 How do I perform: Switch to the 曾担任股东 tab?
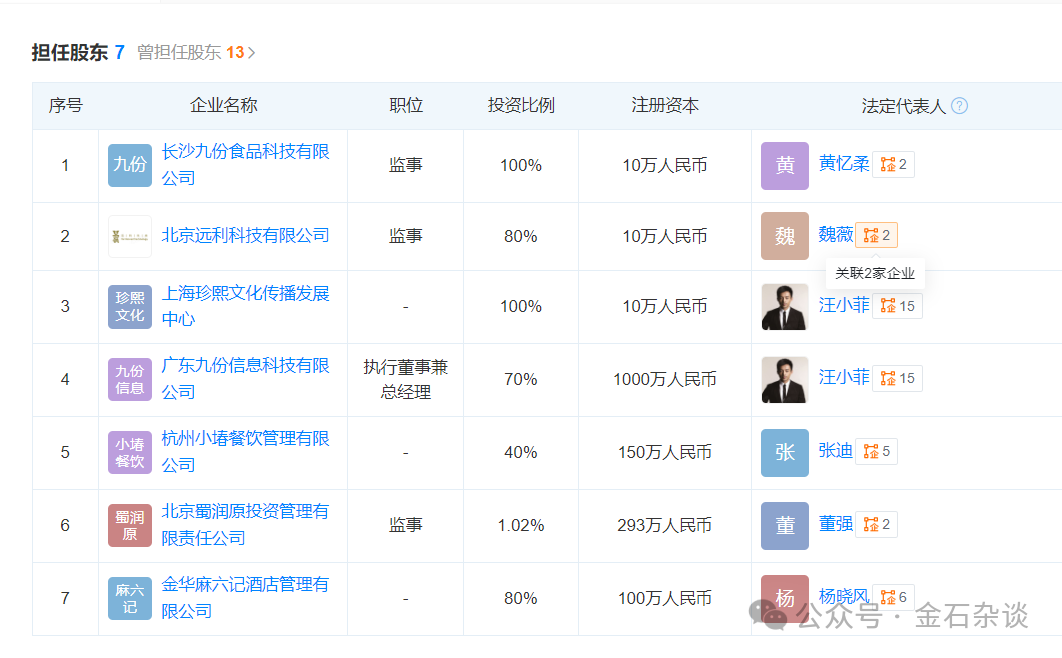(190, 52)
